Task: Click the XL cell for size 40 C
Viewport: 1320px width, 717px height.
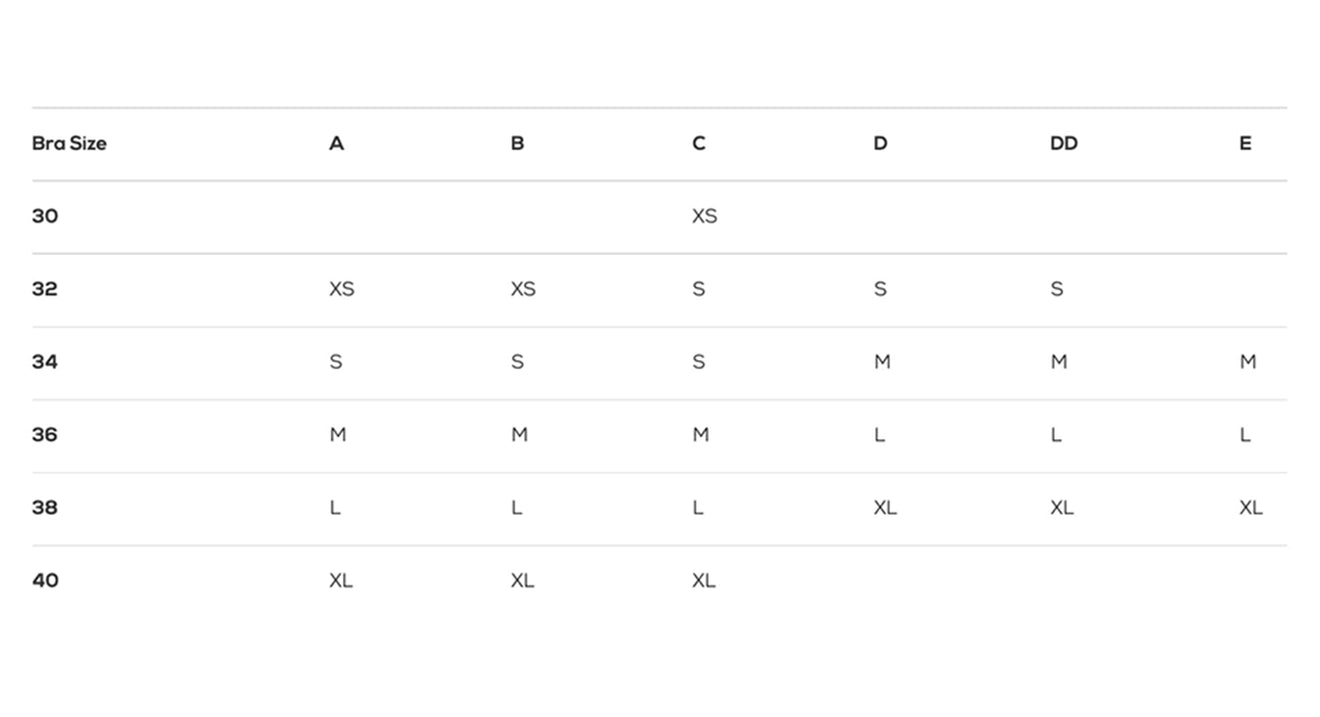Action: [x=703, y=580]
